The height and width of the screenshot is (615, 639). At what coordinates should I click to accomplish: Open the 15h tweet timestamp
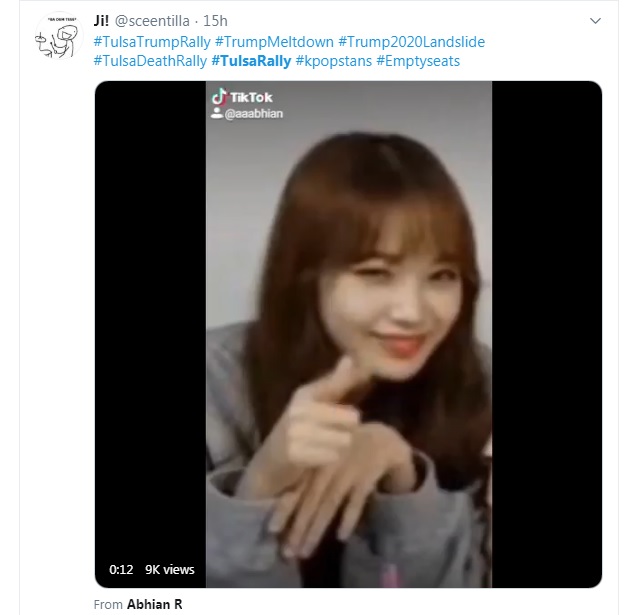pyautogui.click(x=215, y=21)
